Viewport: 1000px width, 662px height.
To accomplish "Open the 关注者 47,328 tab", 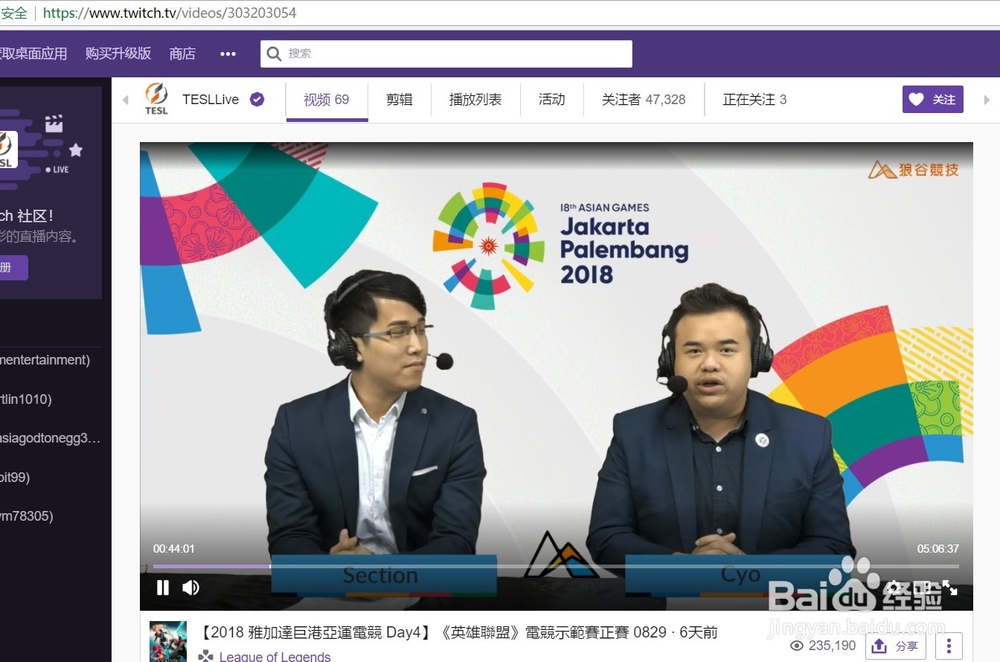I will coord(643,99).
